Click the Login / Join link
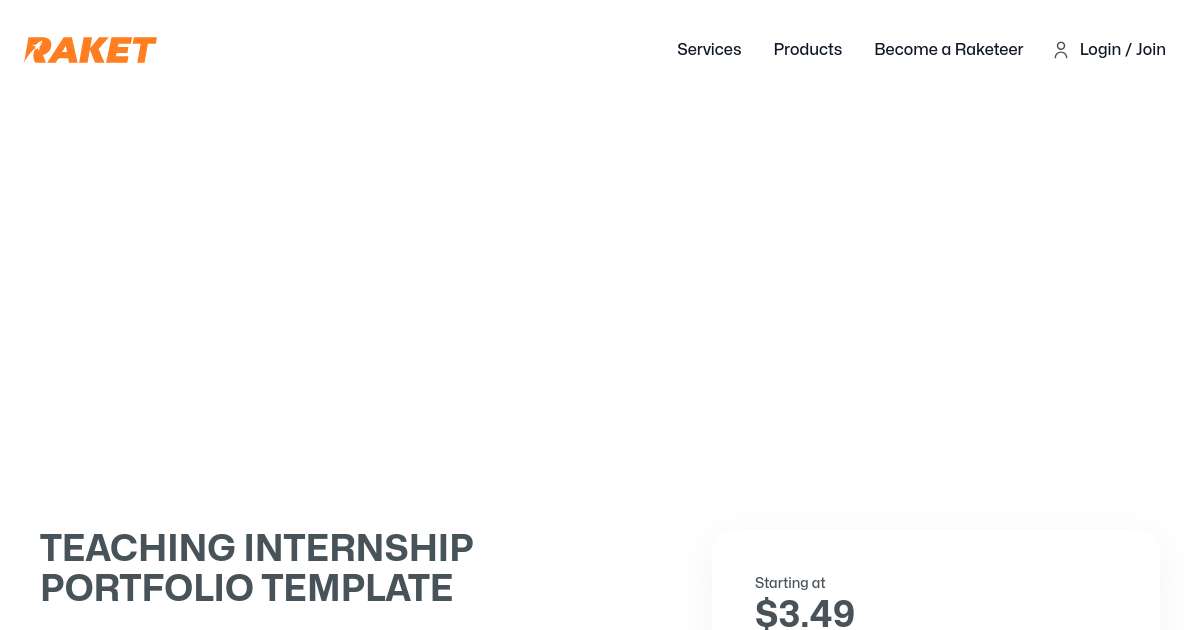Viewport: 1200px width, 630px height. coord(1122,49)
